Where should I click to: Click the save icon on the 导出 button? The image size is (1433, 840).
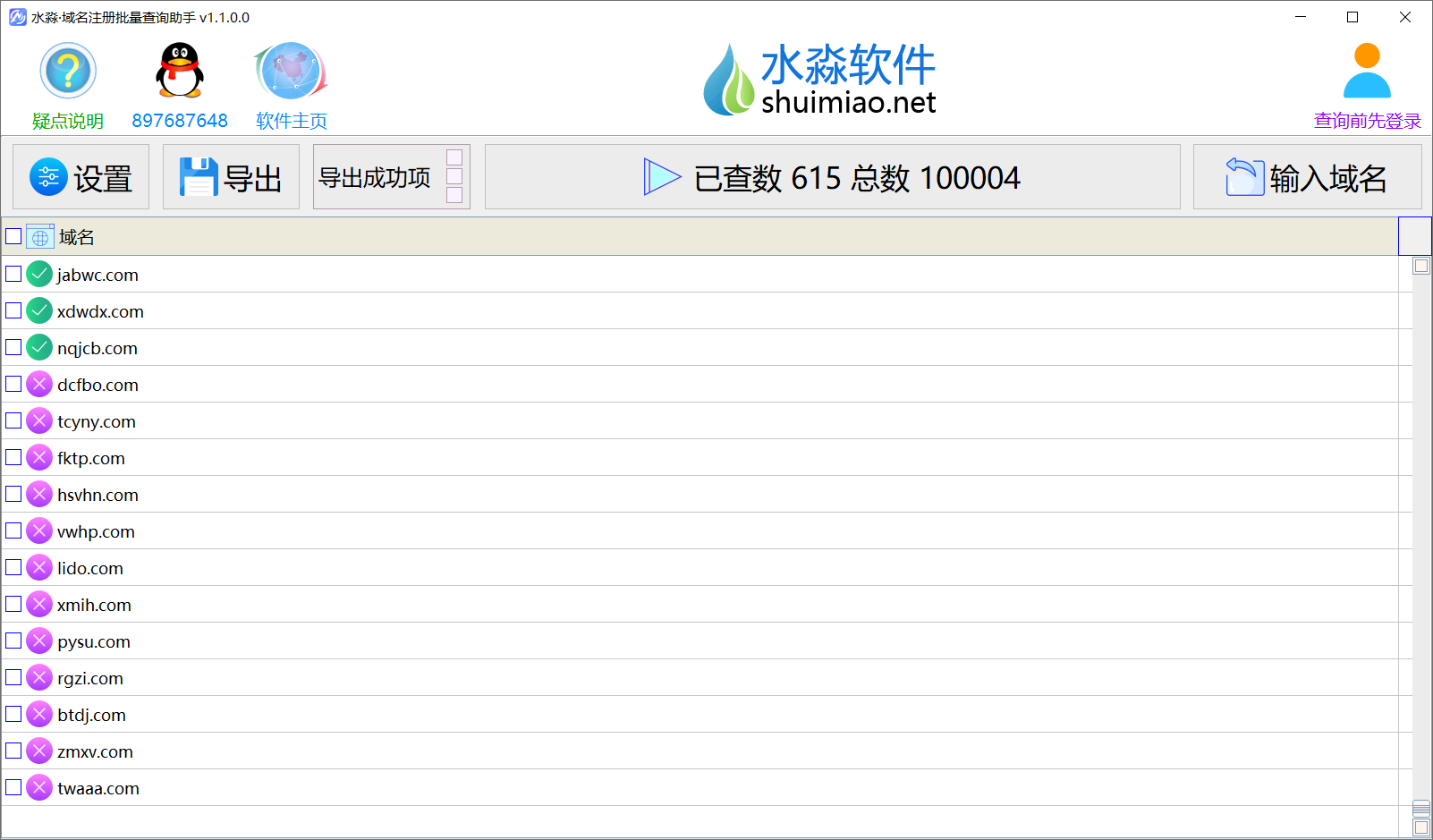199,176
